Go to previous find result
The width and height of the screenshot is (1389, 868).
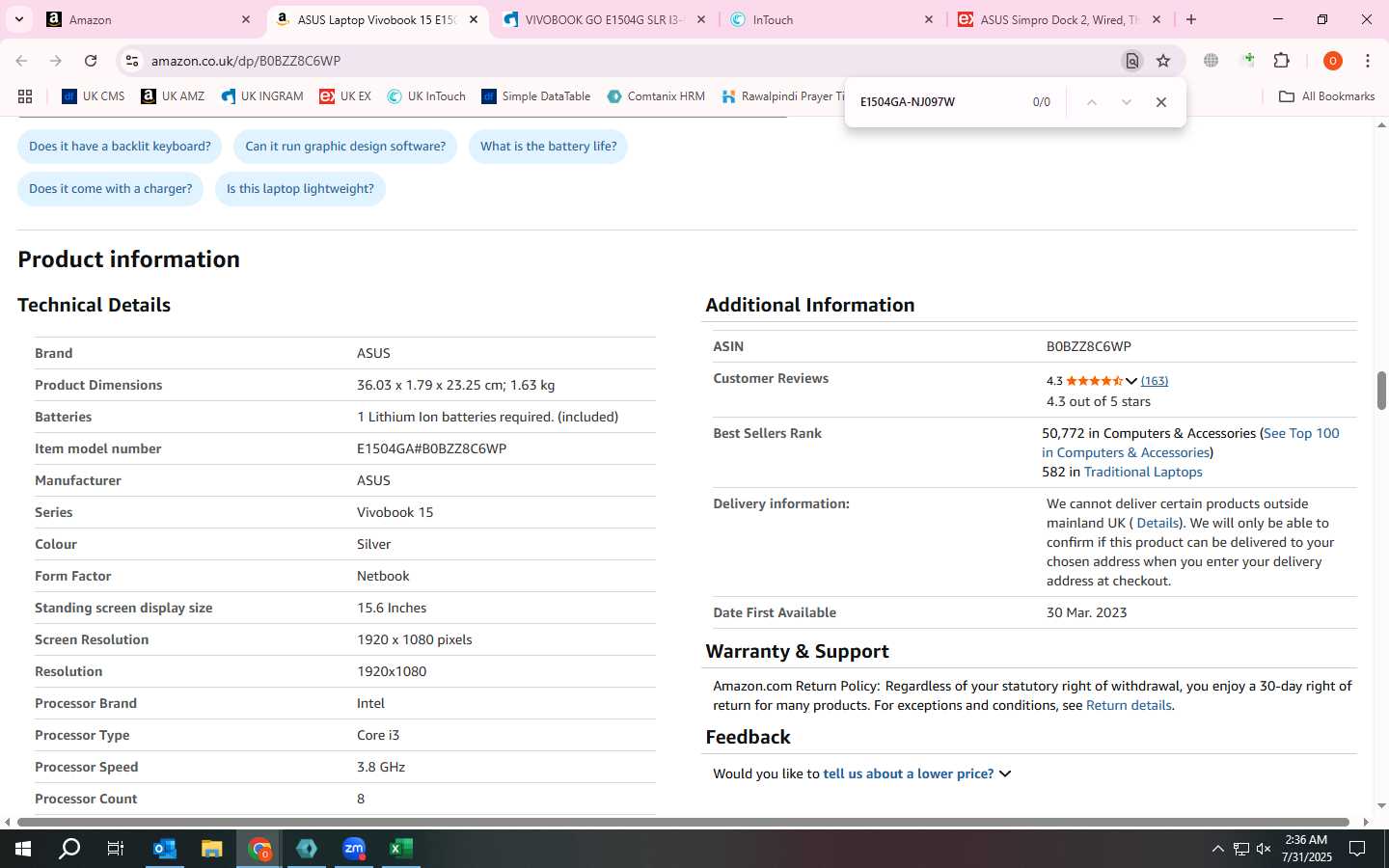pyautogui.click(x=1091, y=102)
